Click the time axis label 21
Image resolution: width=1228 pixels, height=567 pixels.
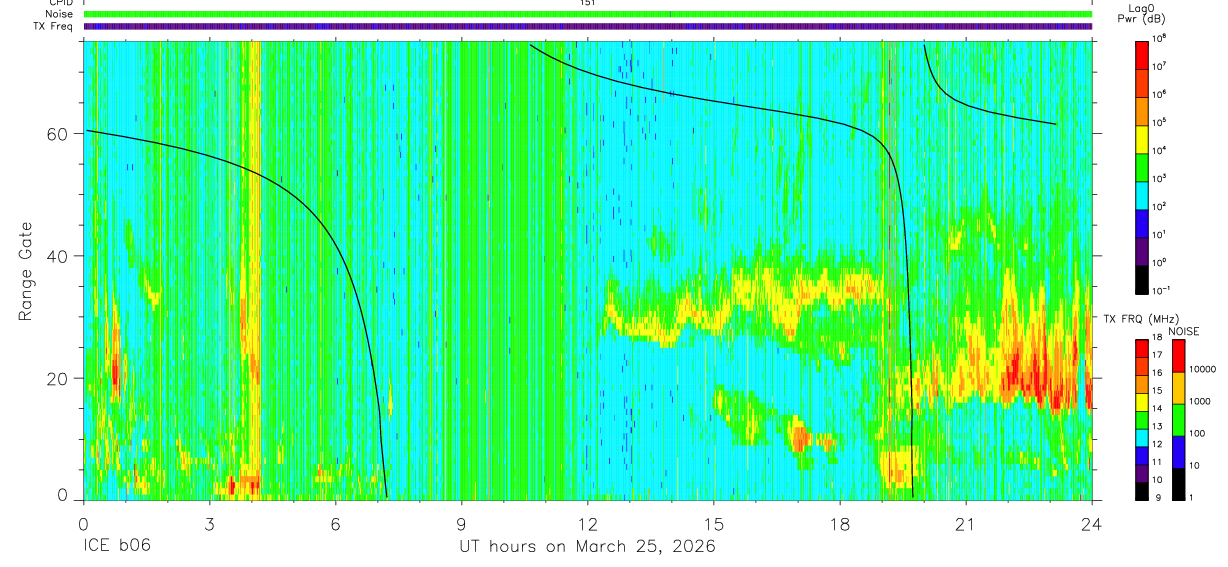(x=966, y=523)
